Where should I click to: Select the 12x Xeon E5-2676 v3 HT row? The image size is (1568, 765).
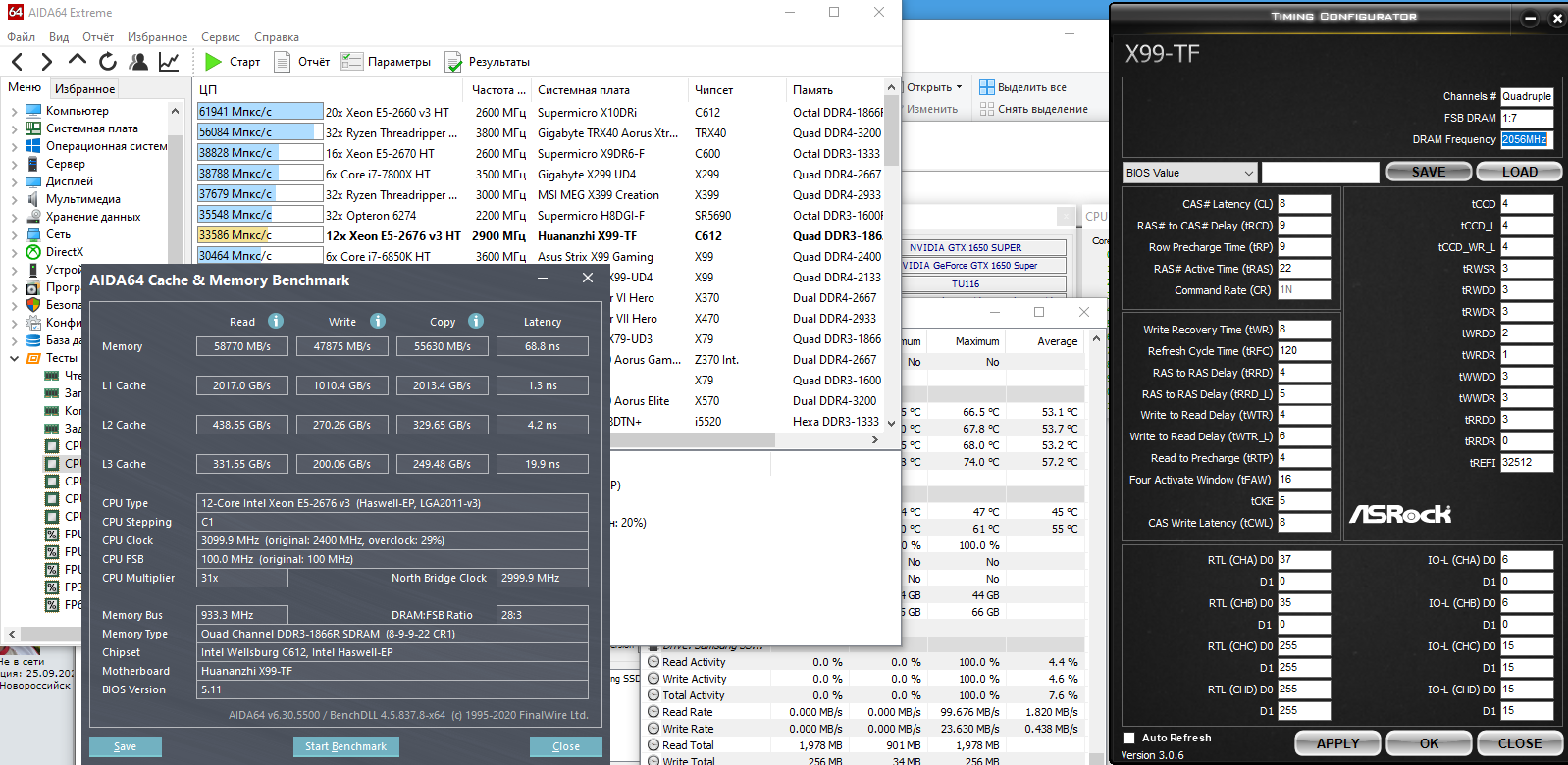tap(540, 235)
